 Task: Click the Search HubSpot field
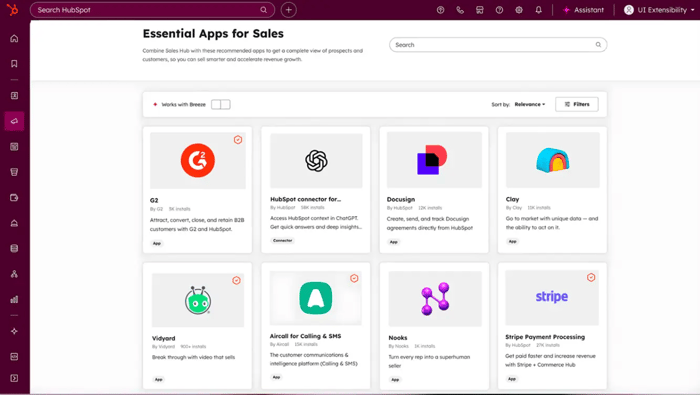click(x=152, y=10)
